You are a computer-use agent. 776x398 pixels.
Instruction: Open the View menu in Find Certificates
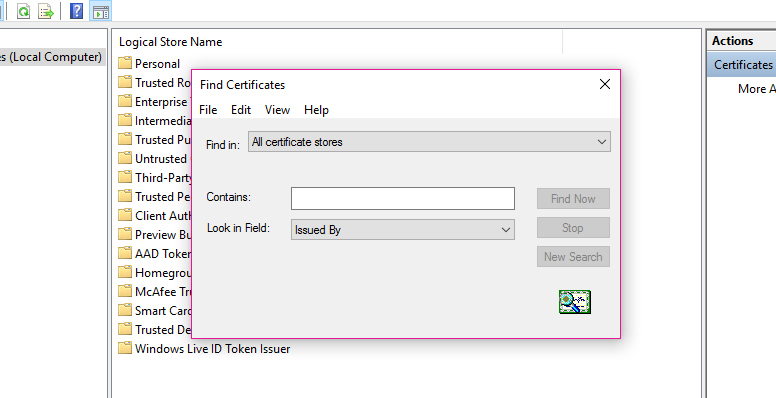pos(277,110)
